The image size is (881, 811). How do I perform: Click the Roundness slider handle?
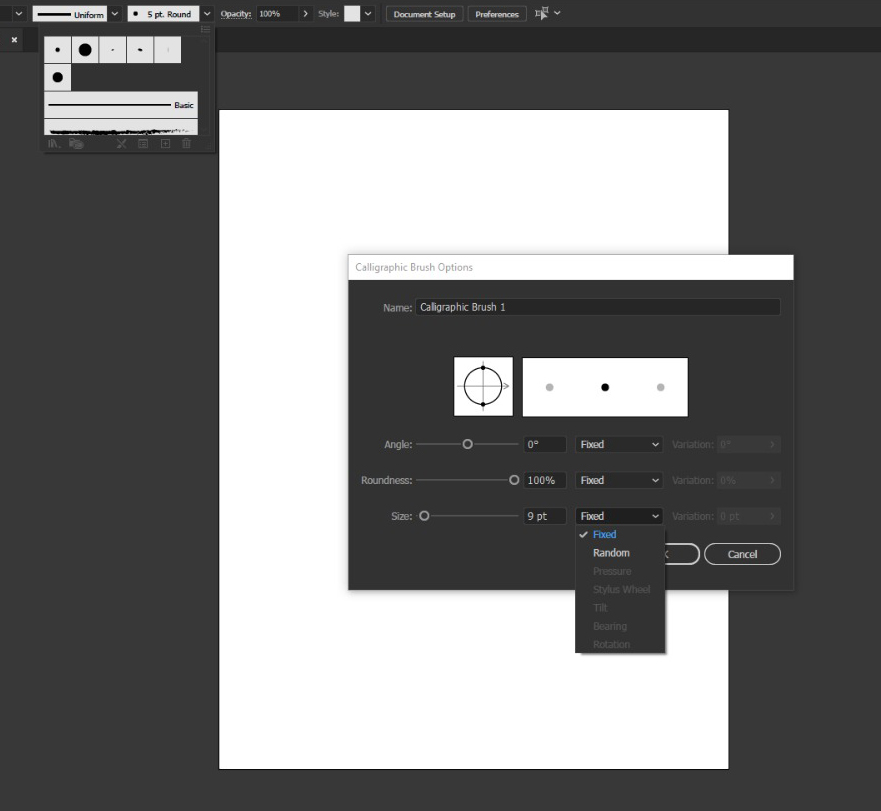pyautogui.click(x=514, y=480)
